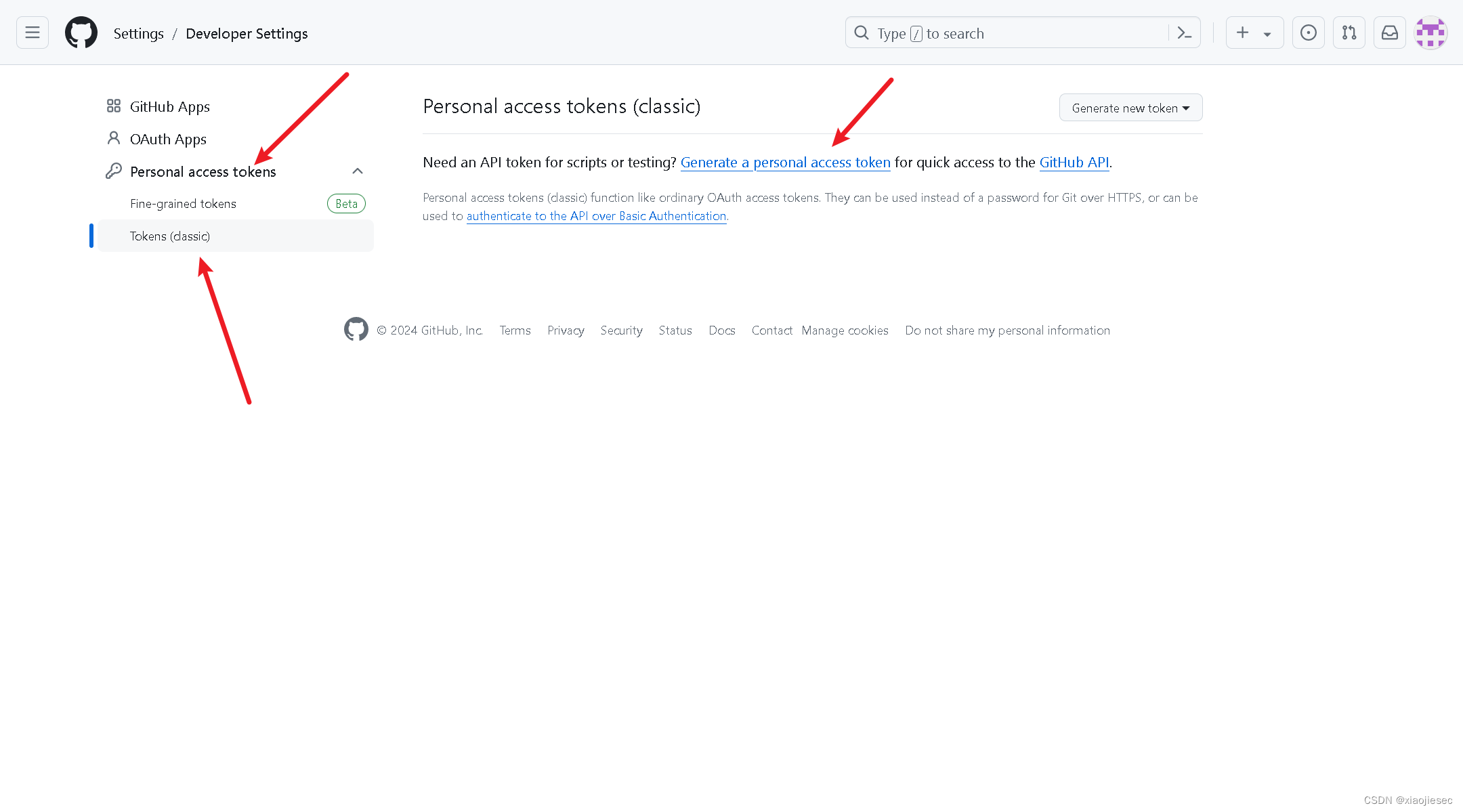The image size is (1463, 812).
Task: Open OAuth Apps in sidebar
Action: pos(168,140)
